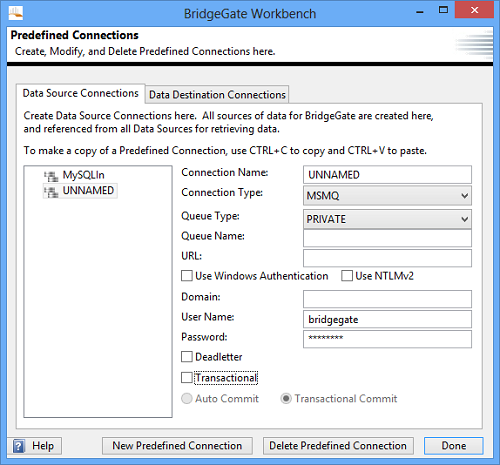Click New Predefined Connection button
The image size is (500, 465).
pyautogui.click(x=177, y=446)
